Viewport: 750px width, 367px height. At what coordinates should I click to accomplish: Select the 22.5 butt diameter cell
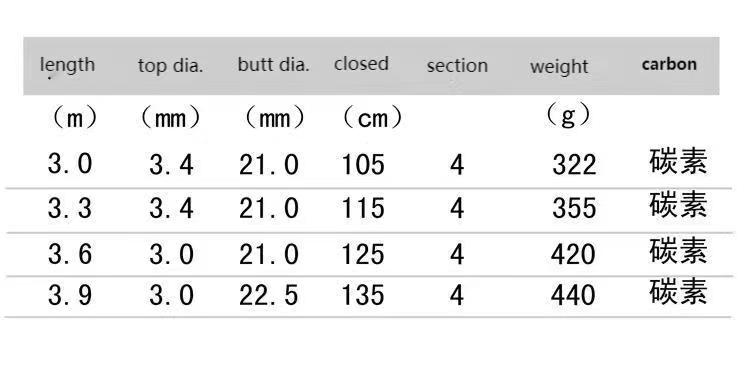click(269, 295)
